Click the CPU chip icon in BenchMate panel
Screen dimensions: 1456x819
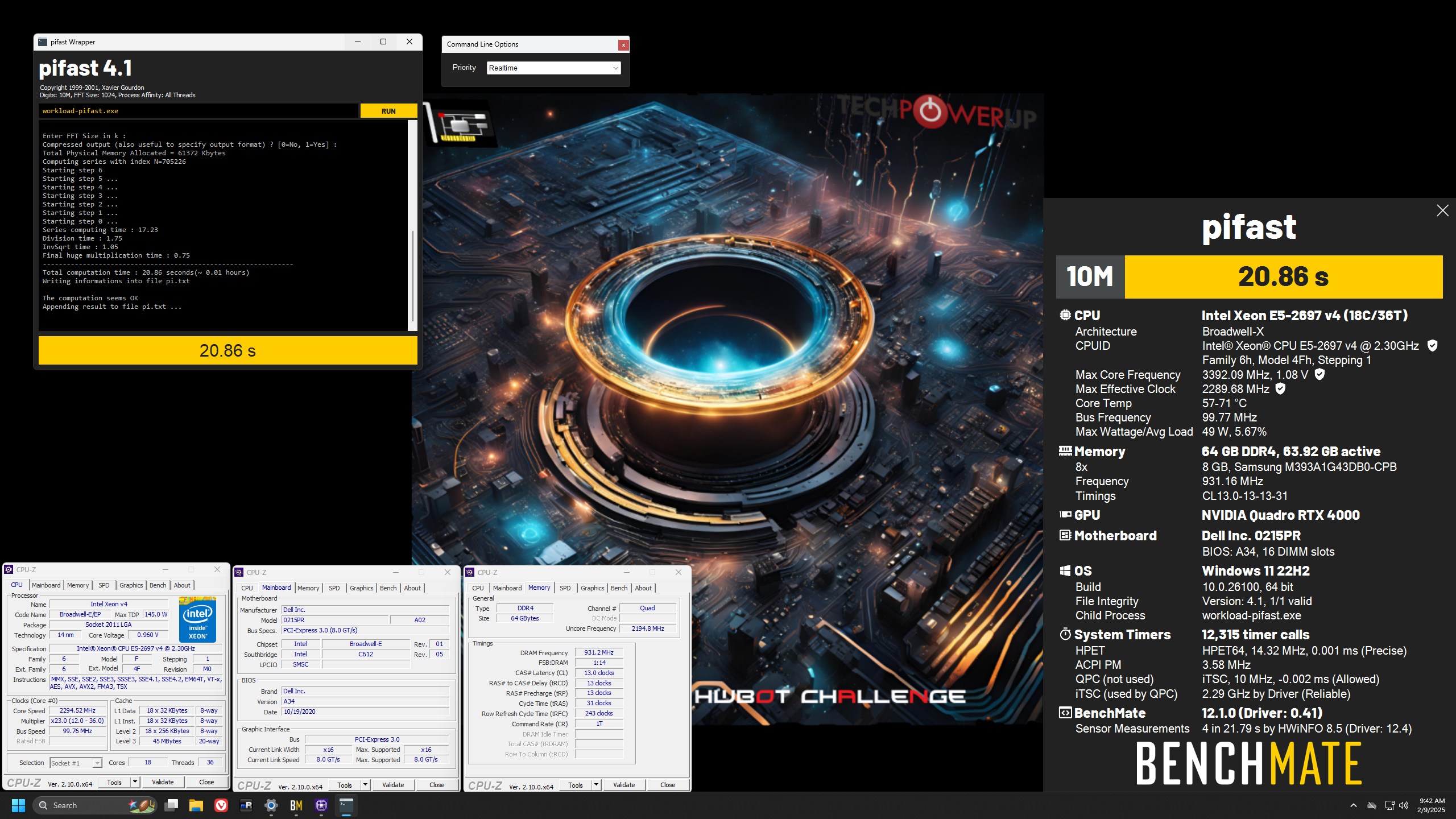click(1065, 315)
